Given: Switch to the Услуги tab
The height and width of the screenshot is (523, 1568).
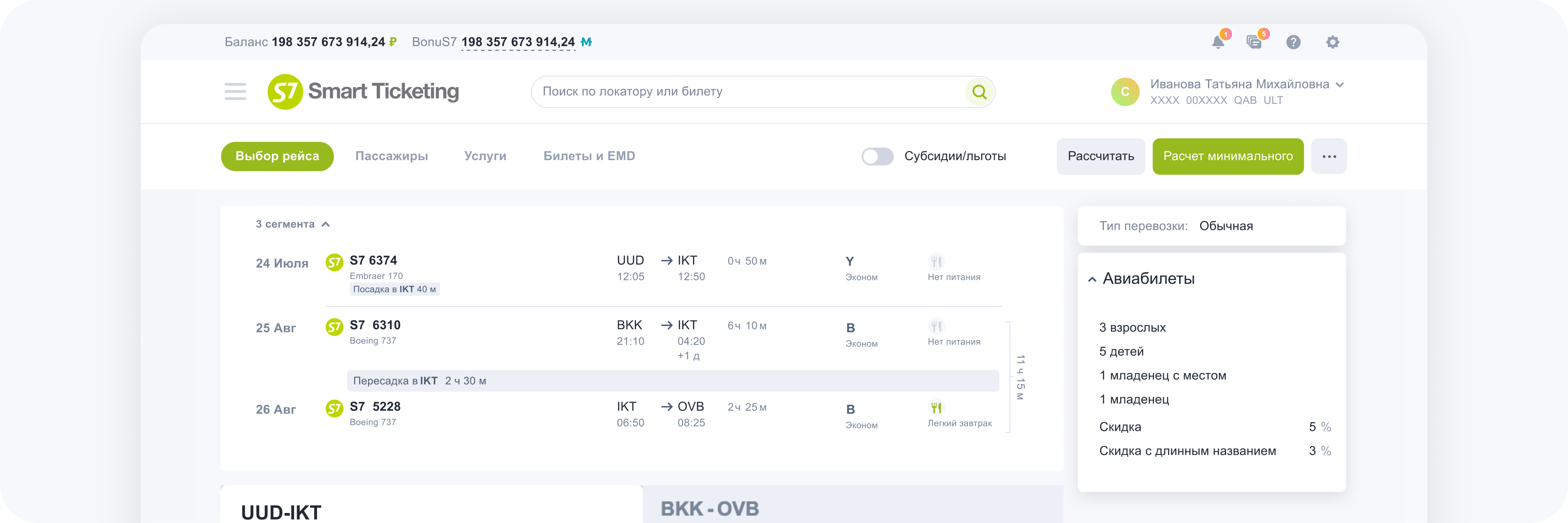Looking at the screenshot, I should pyautogui.click(x=485, y=156).
